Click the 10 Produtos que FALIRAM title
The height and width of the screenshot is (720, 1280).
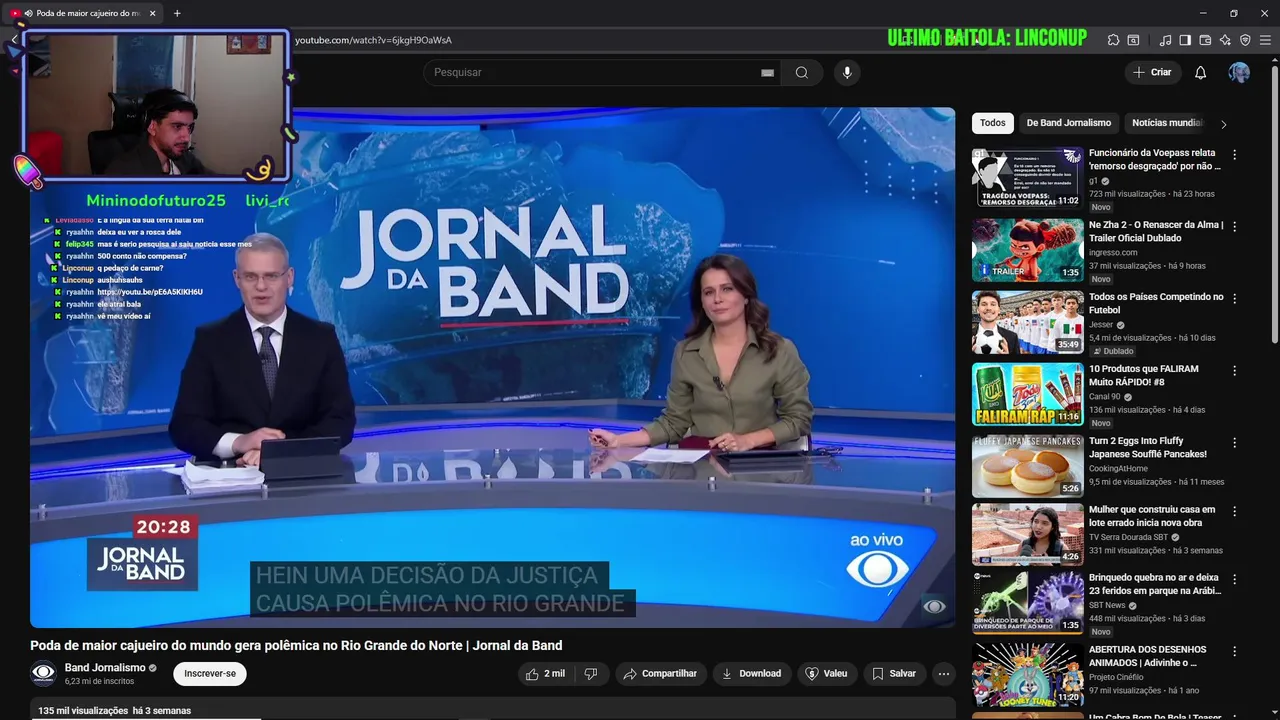coord(1143,375)
